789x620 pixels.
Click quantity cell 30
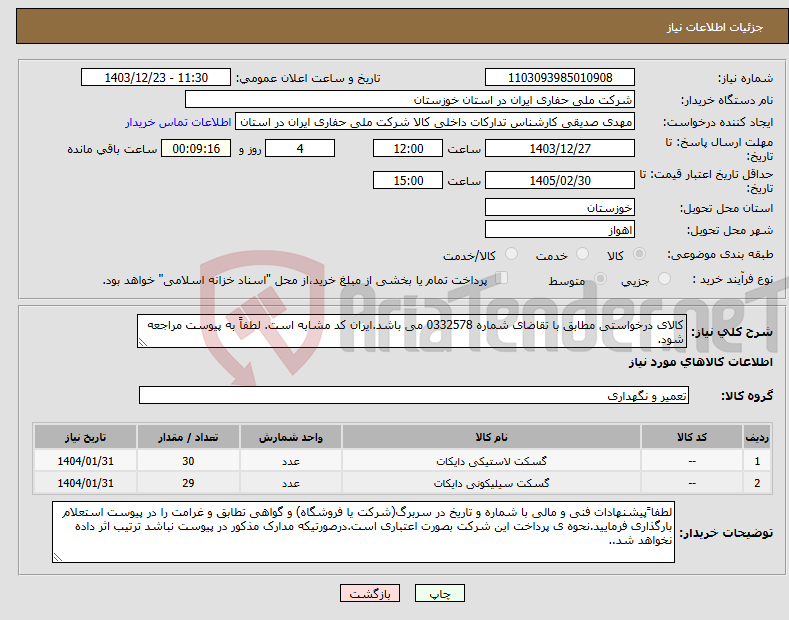point(188,461)
